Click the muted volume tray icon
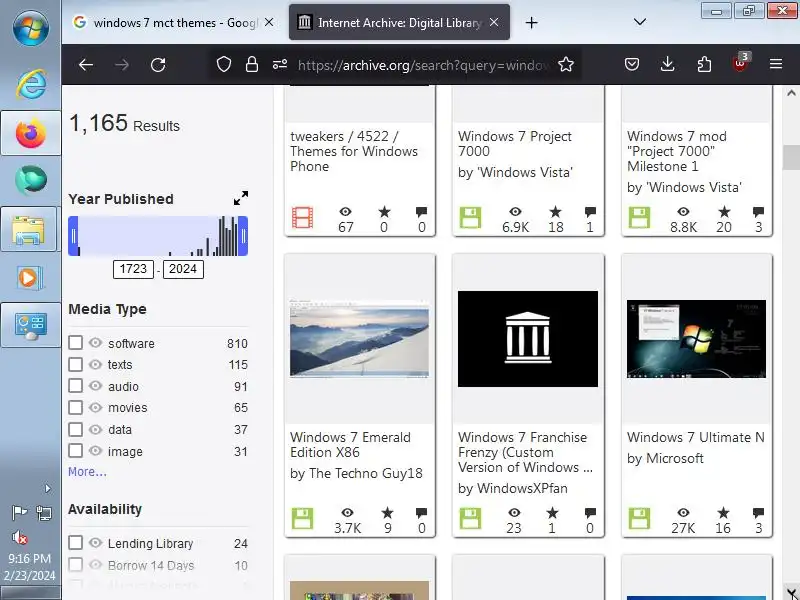 [x=19, y=538]
